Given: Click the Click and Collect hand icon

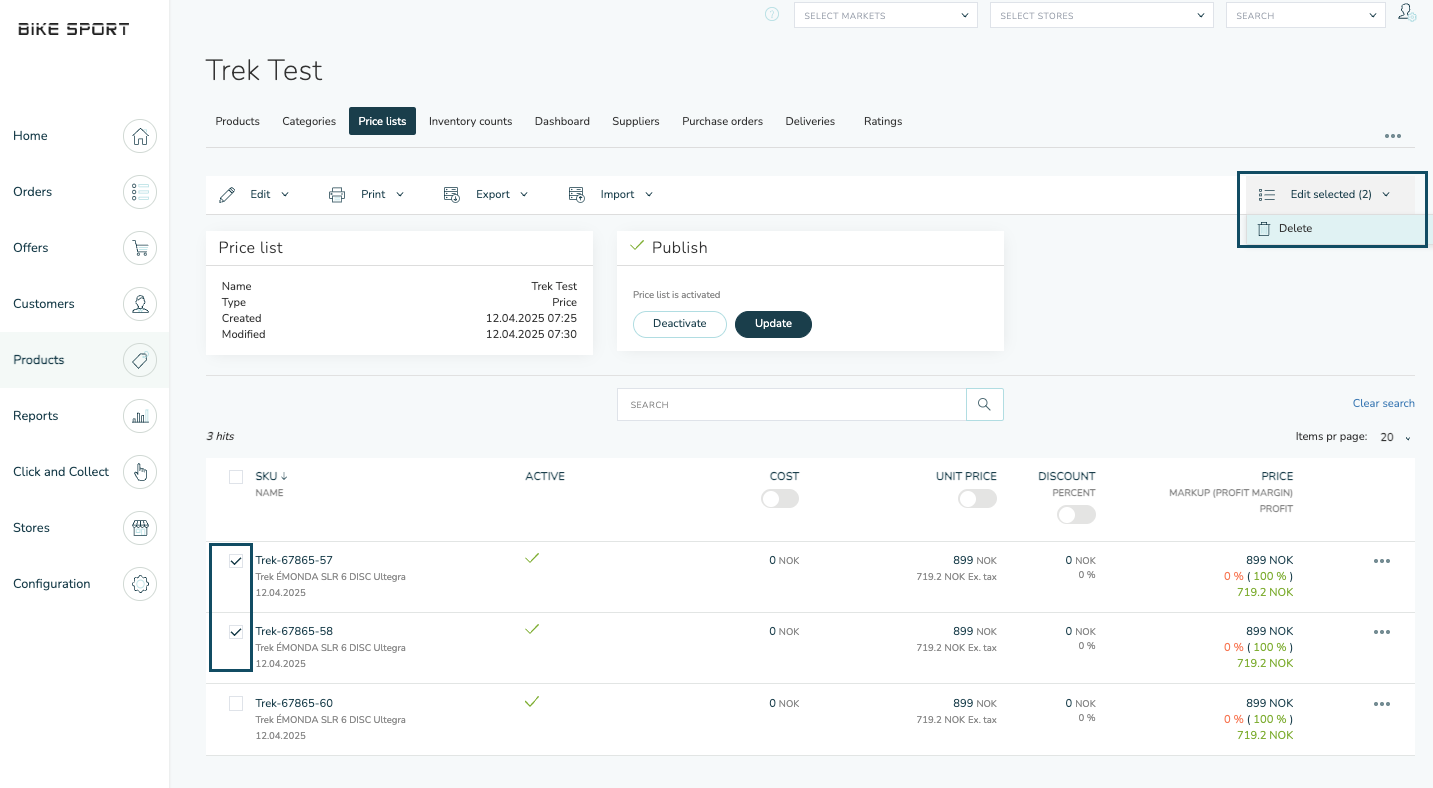Looking at the screenshot, I should (140, 472).
